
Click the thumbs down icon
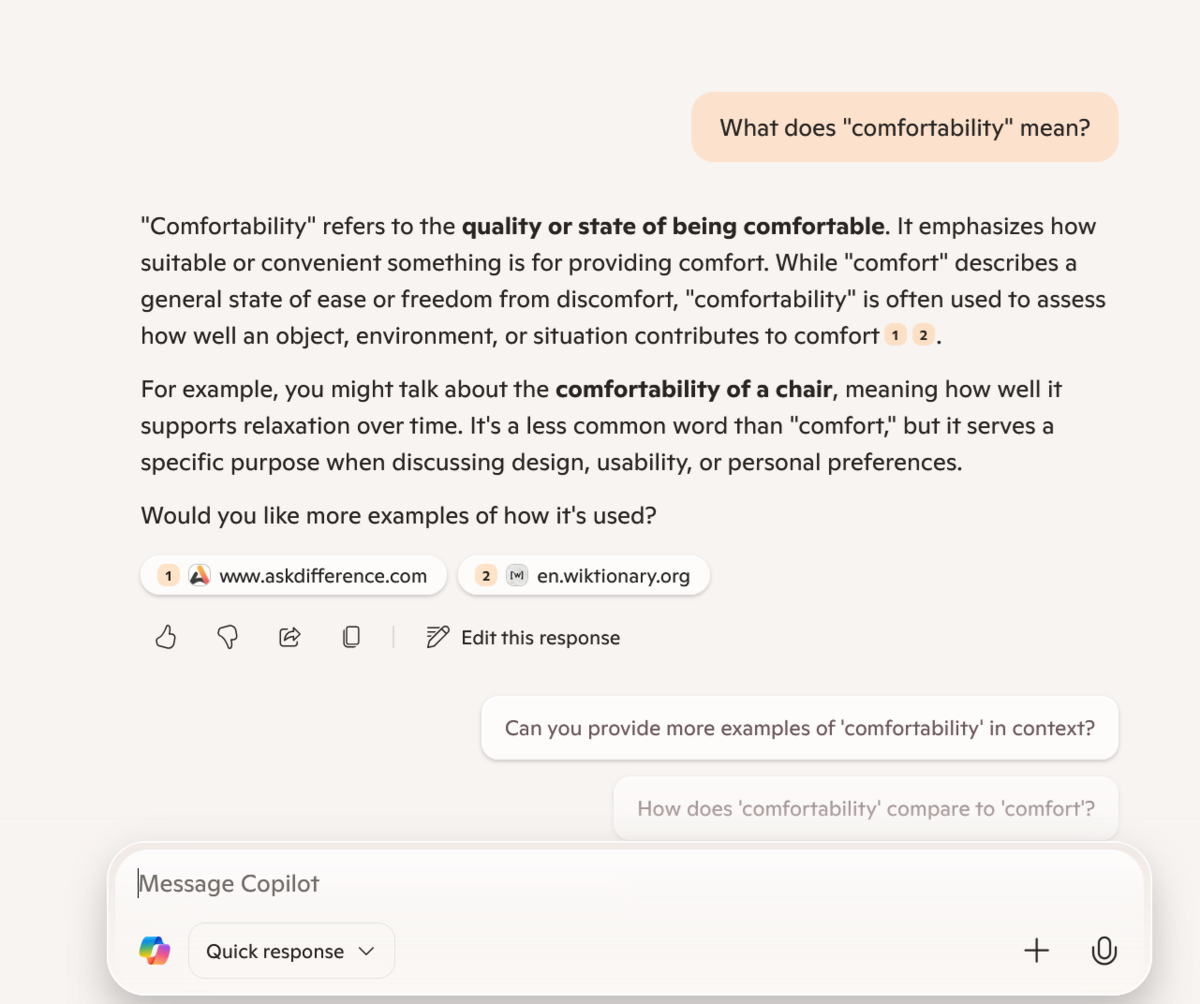pos(228,637)
